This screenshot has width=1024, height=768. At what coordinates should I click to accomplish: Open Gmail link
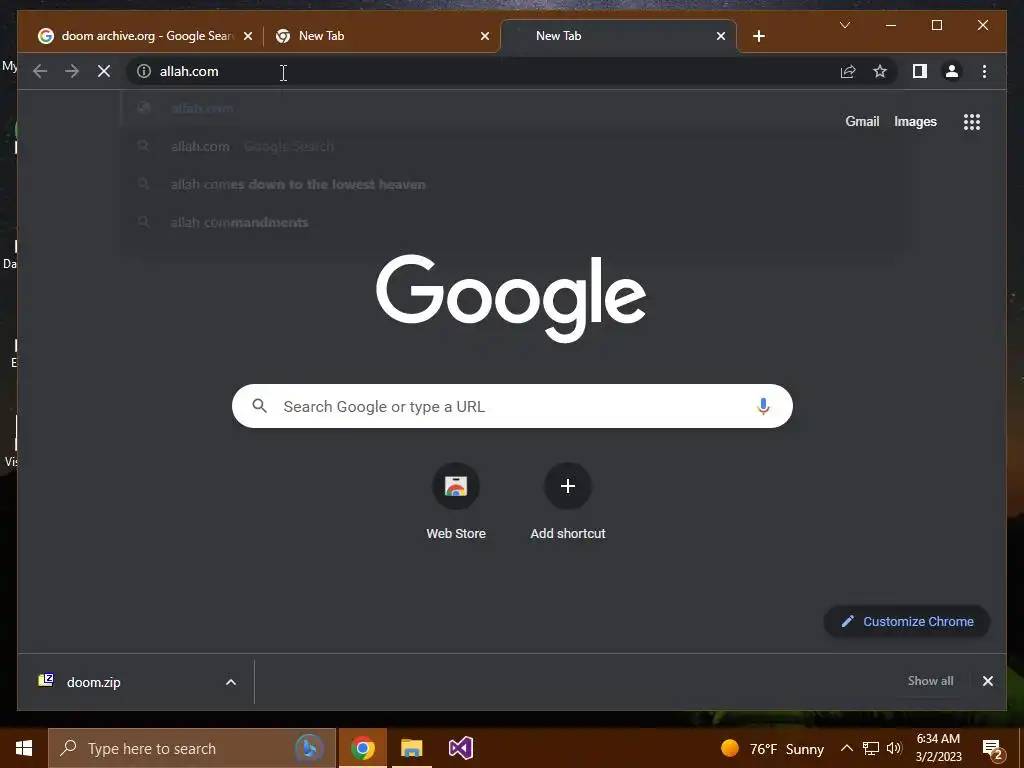[x=862, y=121]
